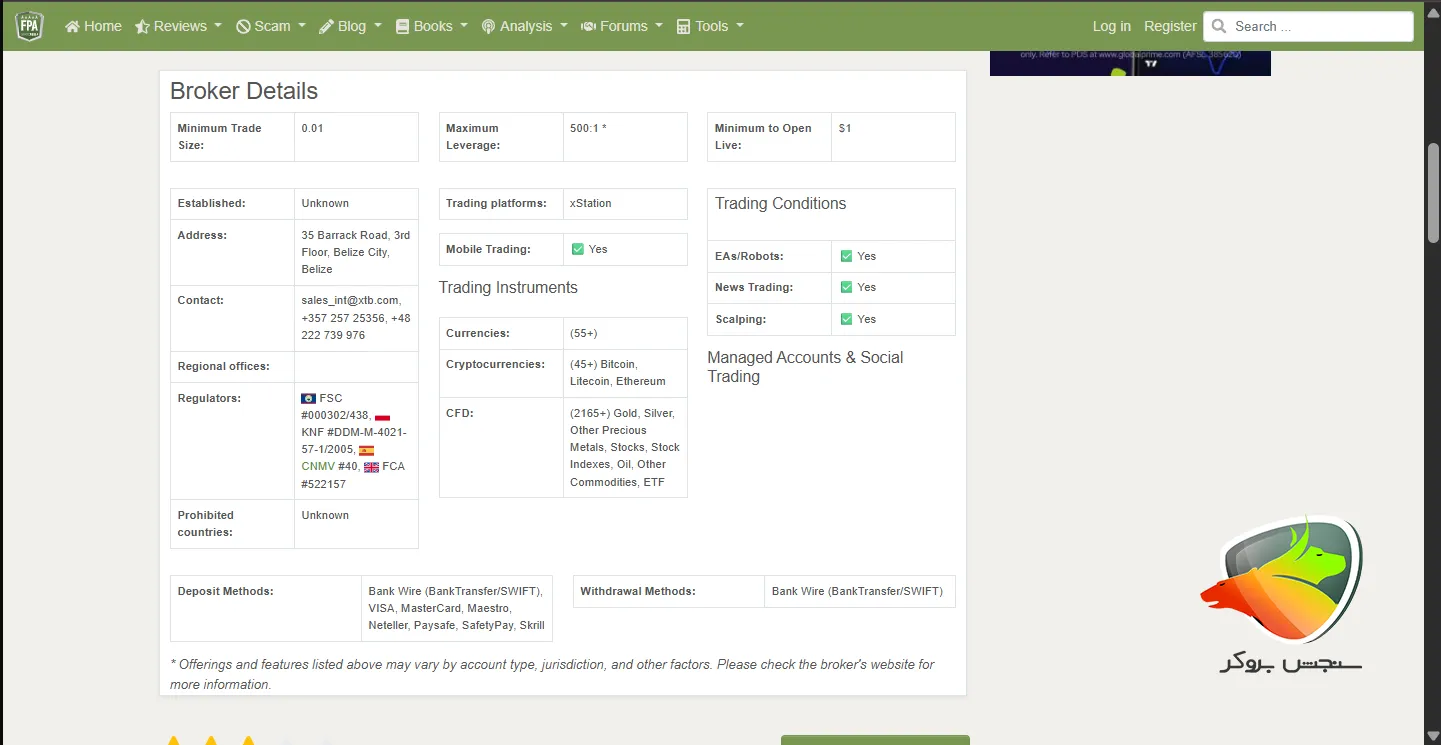Screen dimensions: 1441x745
Task: Click the Spain flag icon before CNMV
Action: (x=366, y=450)
